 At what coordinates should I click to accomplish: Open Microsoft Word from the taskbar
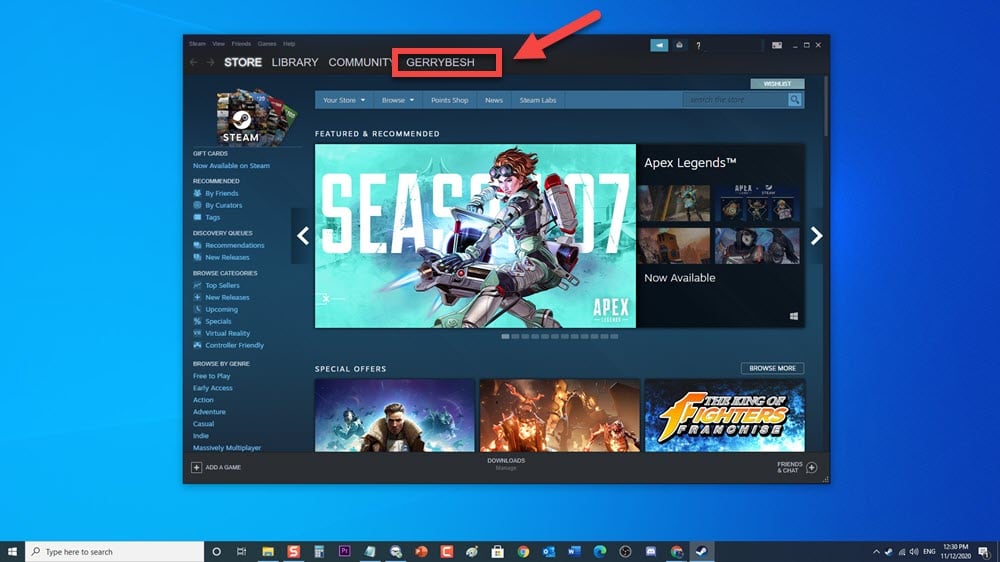pyautogui.click(x=574, y=552)
